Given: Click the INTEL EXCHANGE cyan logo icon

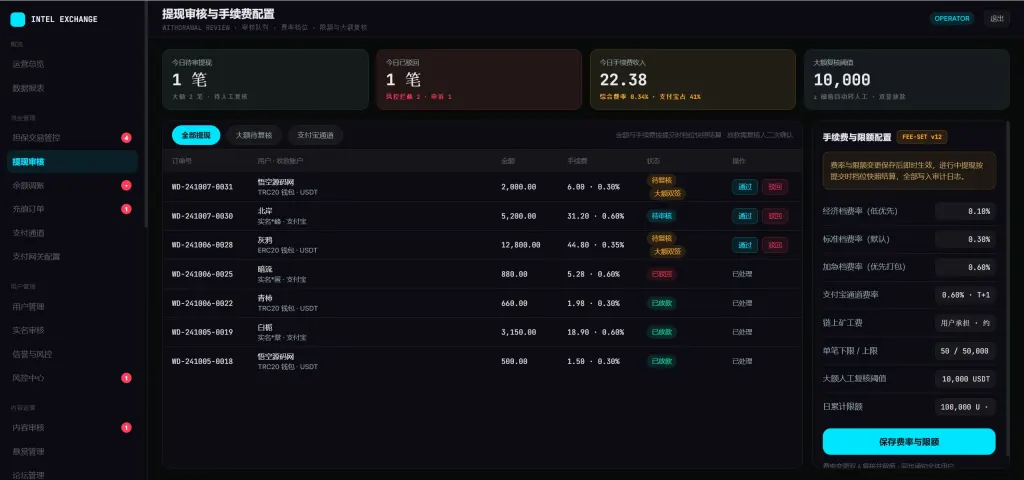Looking at the screenshot, I should (x=18, y=20).
